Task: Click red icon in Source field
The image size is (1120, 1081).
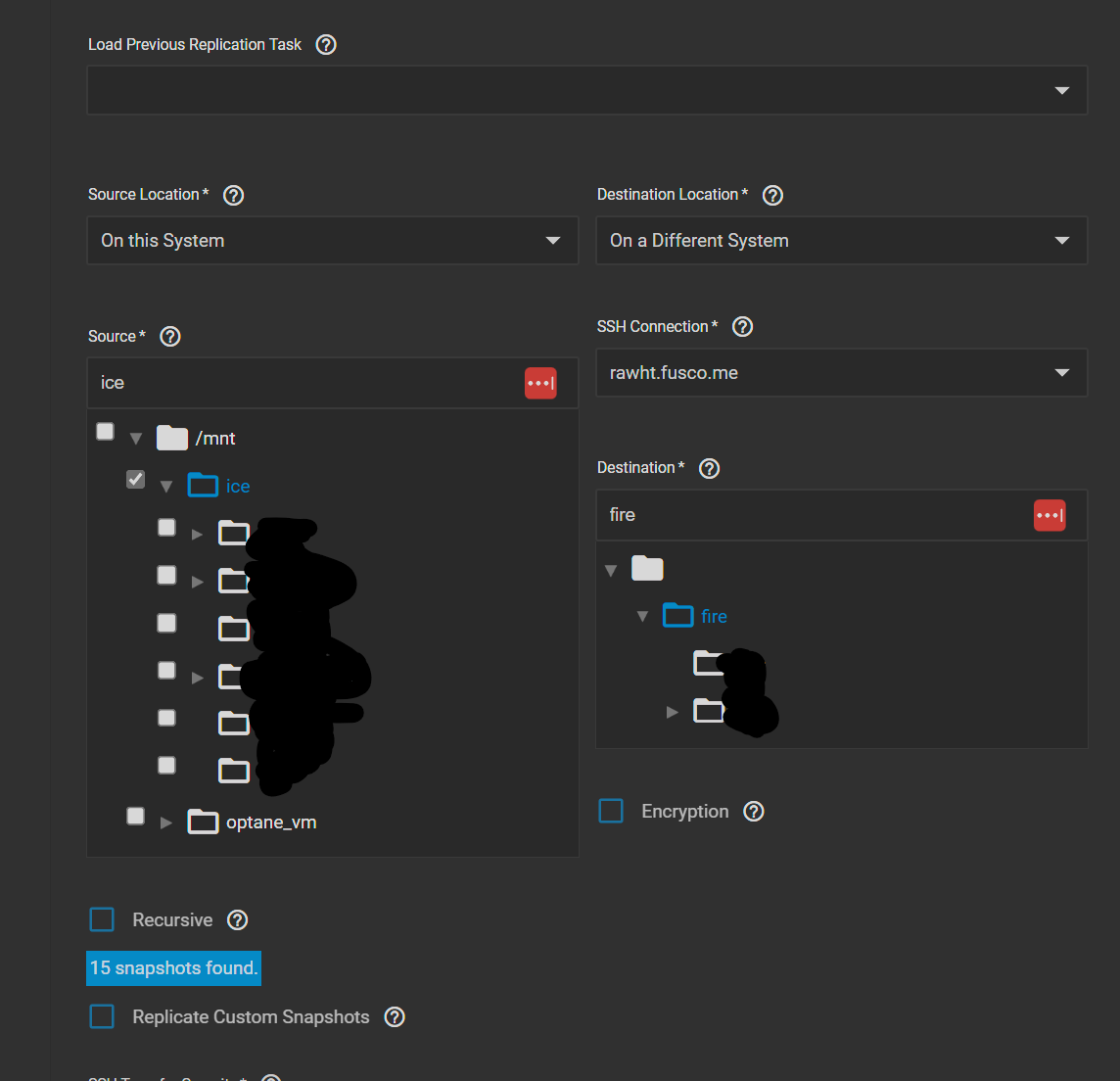Action: click(x=540, y=384)
